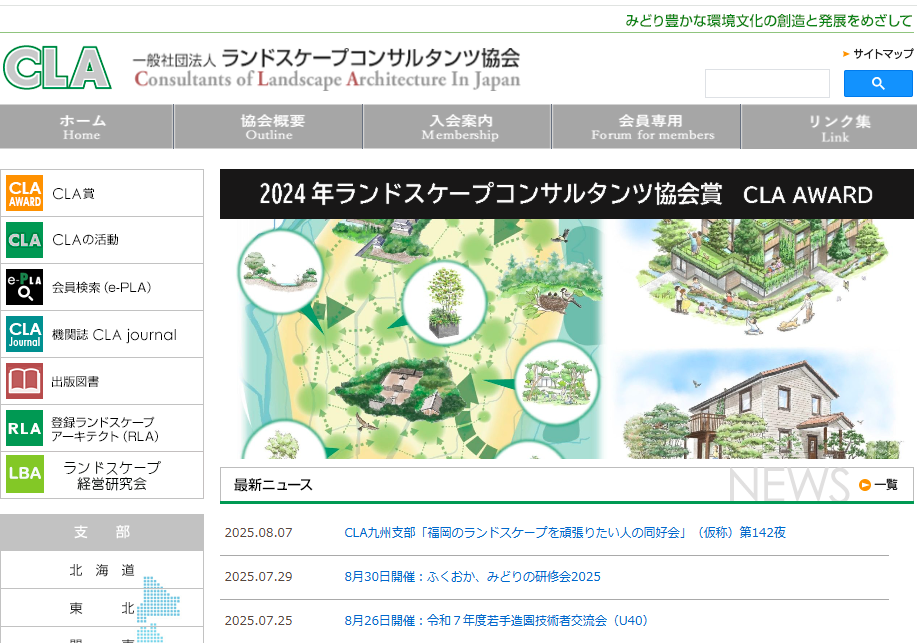Screen dimensions: 917x643
Task: Open 8月30日開催 ふくおか、みどりの研修会2025 article
Action: 473,576
